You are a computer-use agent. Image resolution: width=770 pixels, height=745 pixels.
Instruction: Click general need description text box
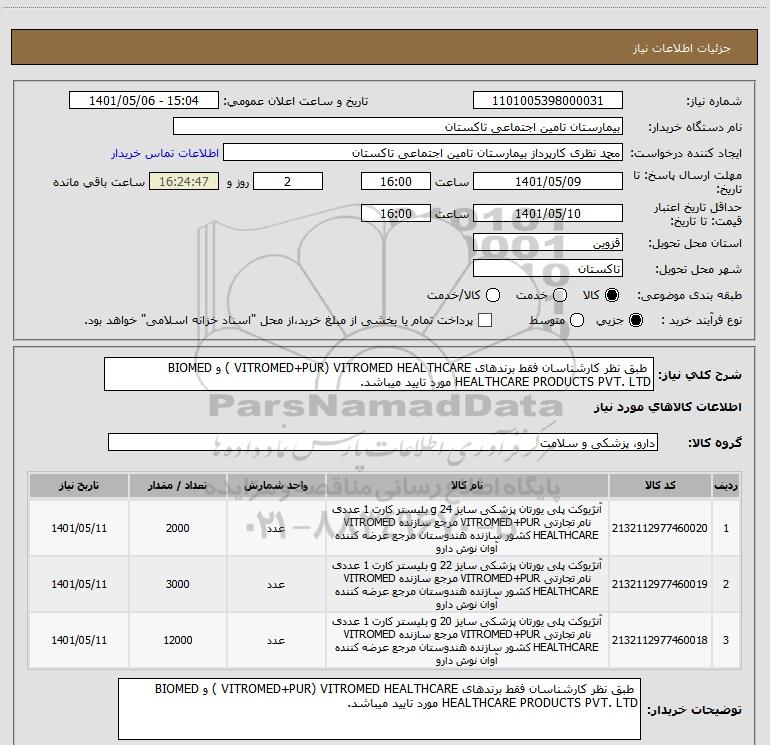[x=379, y=374]
